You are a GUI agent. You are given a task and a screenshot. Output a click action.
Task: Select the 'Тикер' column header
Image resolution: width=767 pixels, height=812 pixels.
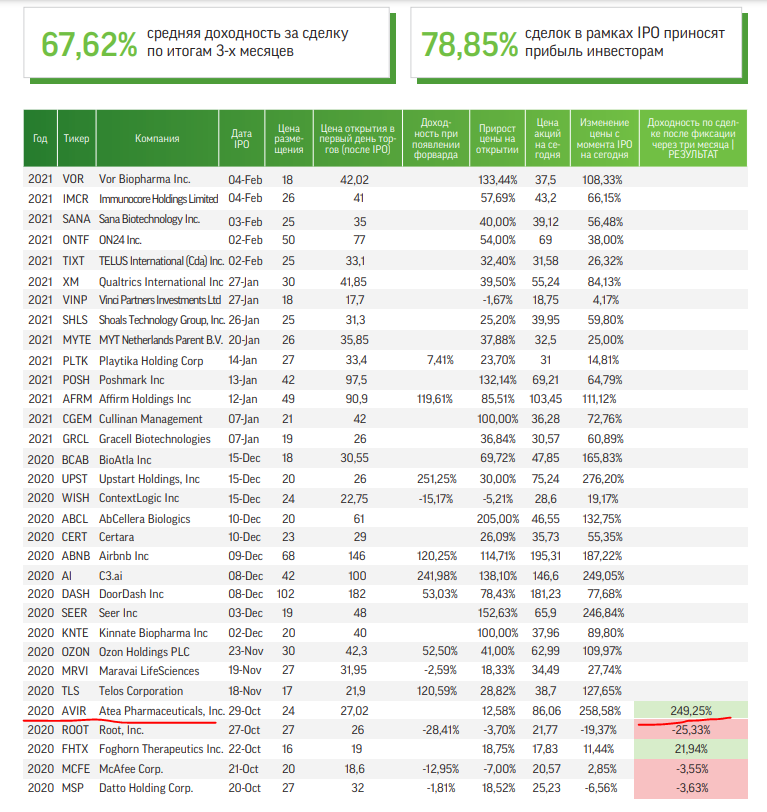(77, 138)
